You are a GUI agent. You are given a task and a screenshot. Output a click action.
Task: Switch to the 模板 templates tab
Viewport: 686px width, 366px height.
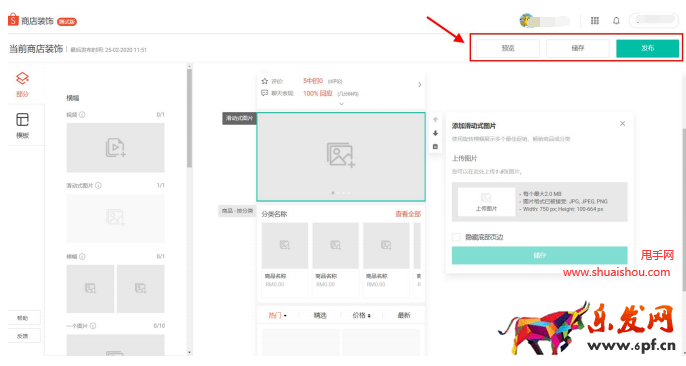[x=22, y=126]
